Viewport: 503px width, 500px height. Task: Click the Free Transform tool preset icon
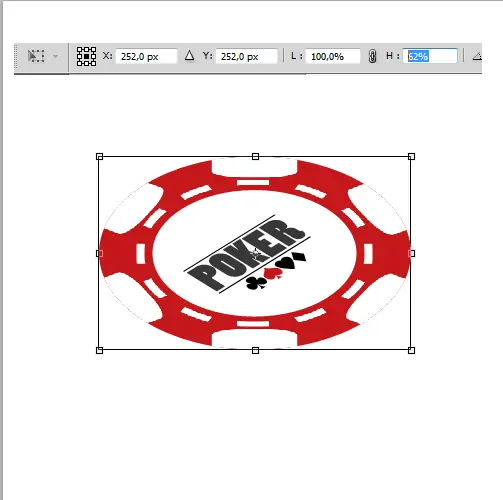click(36, 56)
